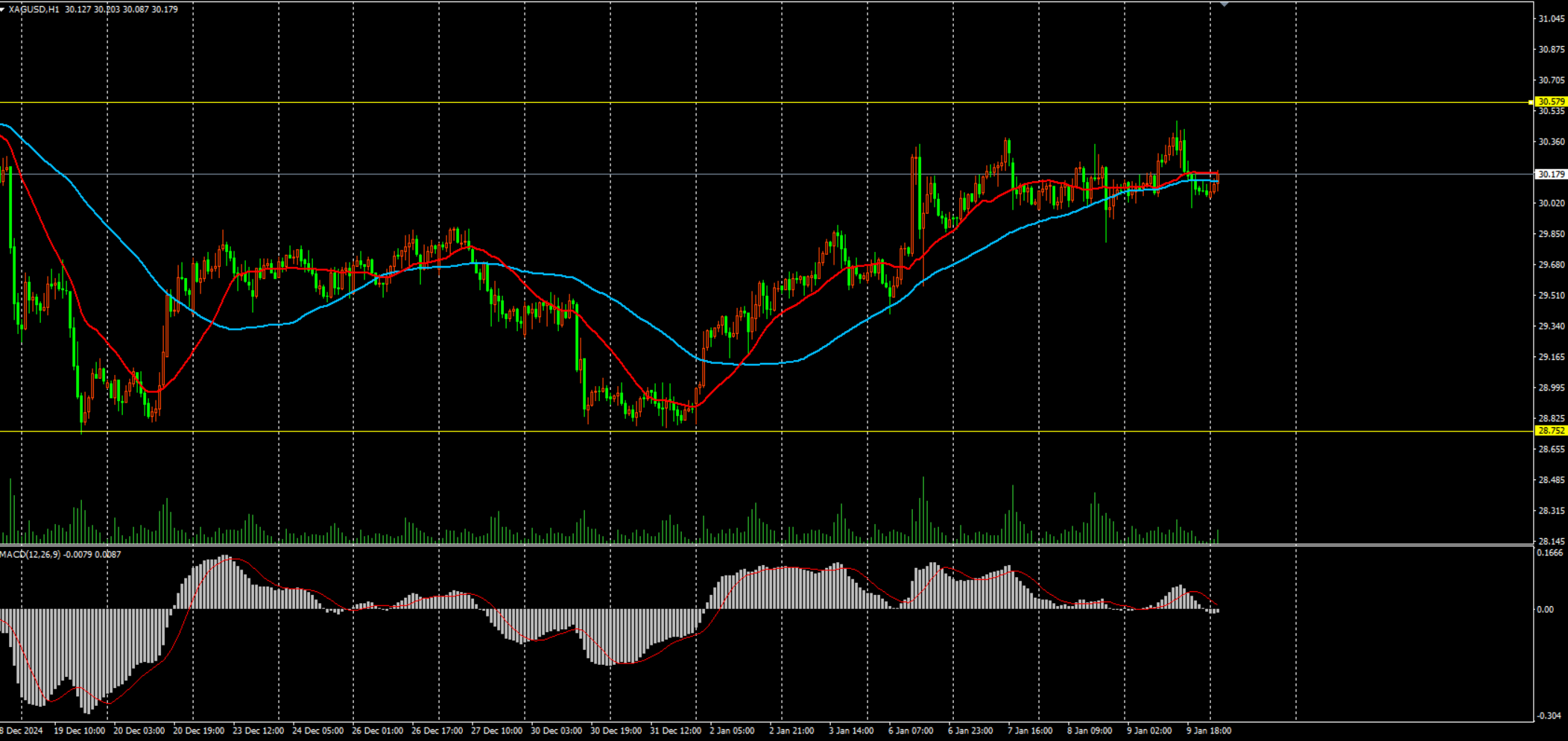The image size is (1568, 741).
Task: Click the 27 Dec 10:00 time label
Action: [497, 731]
